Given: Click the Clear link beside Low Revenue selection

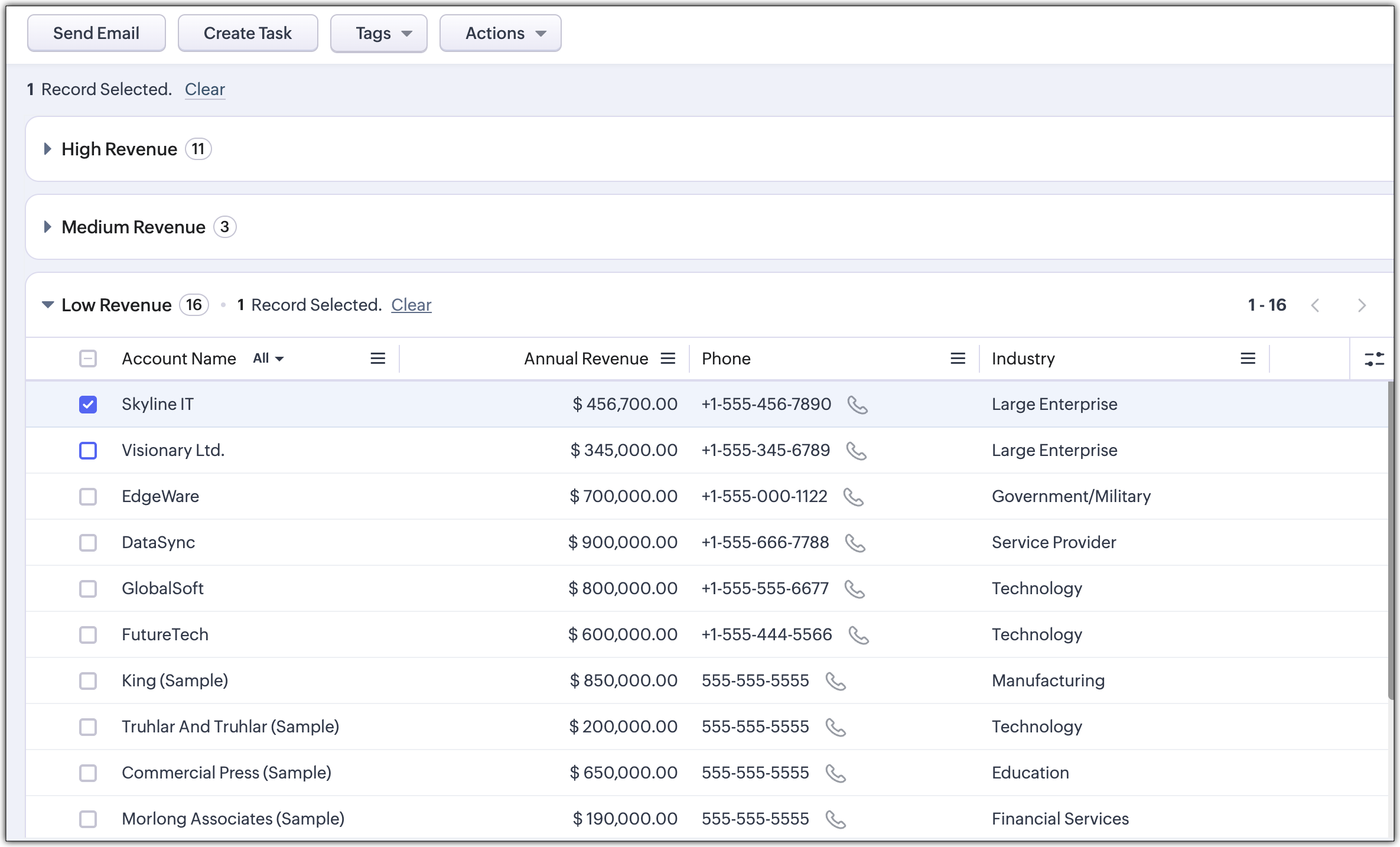Looking at the screenshot, I should (411, 305).
